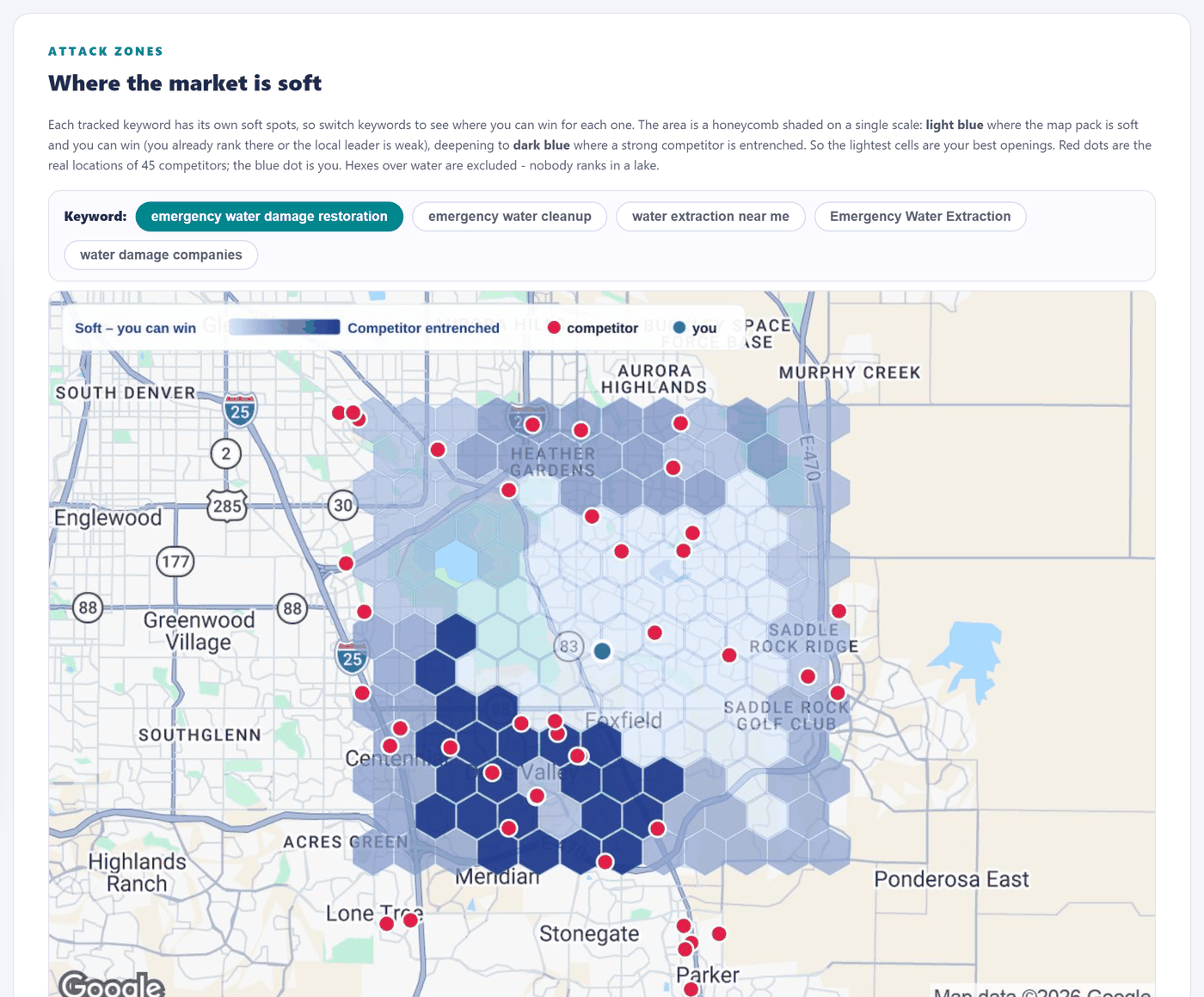
Task: Pick the 'water damage companies' keyword pill
Action: (x=161, y=255)
